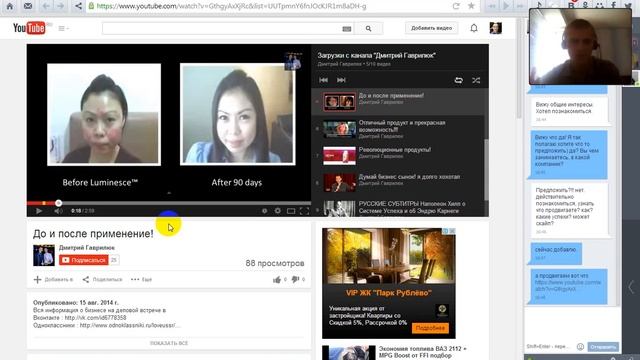Skip to next video in playlist
The image size is (640, 360).
341,80
